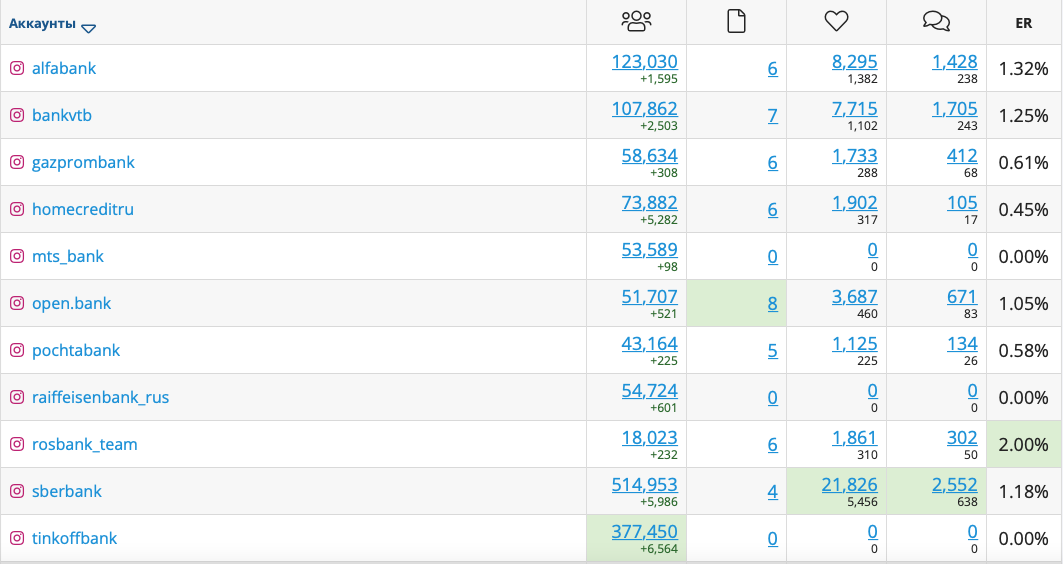The height and width of the screenshot is (564, 1063).
Task: Click Instagram icon beside tinkoffbank
Action: (17, 538)
